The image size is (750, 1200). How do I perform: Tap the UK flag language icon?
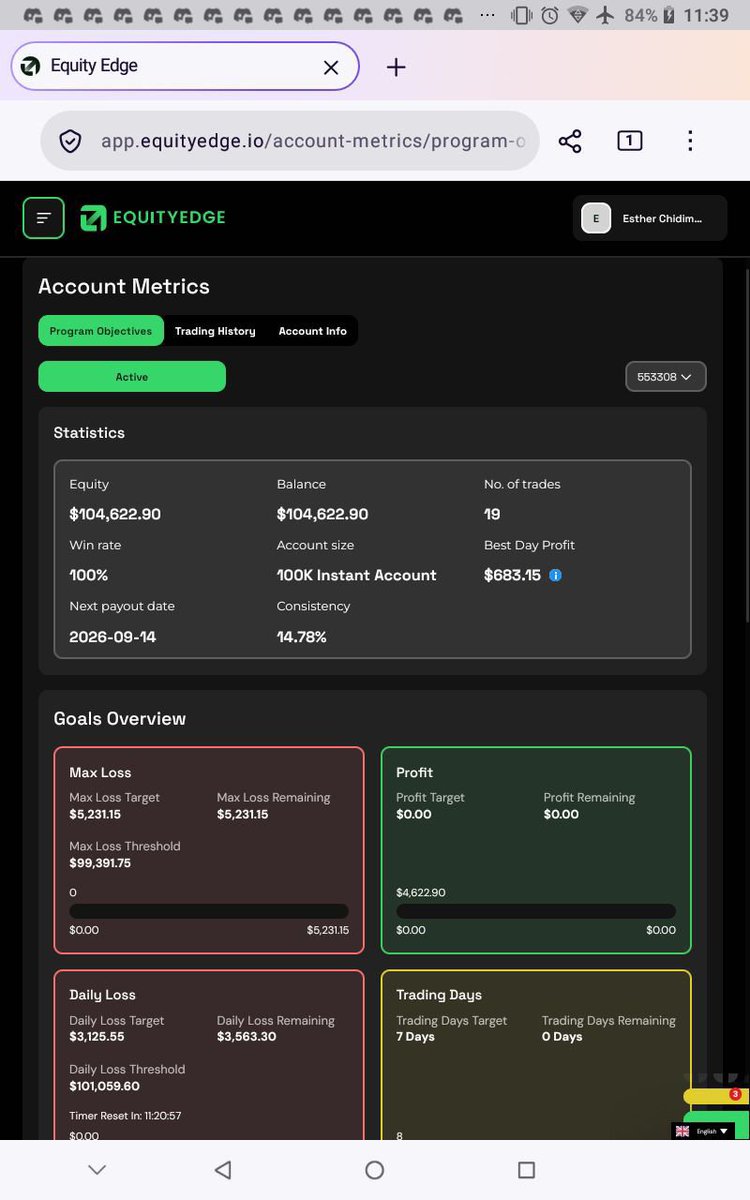683,1131
